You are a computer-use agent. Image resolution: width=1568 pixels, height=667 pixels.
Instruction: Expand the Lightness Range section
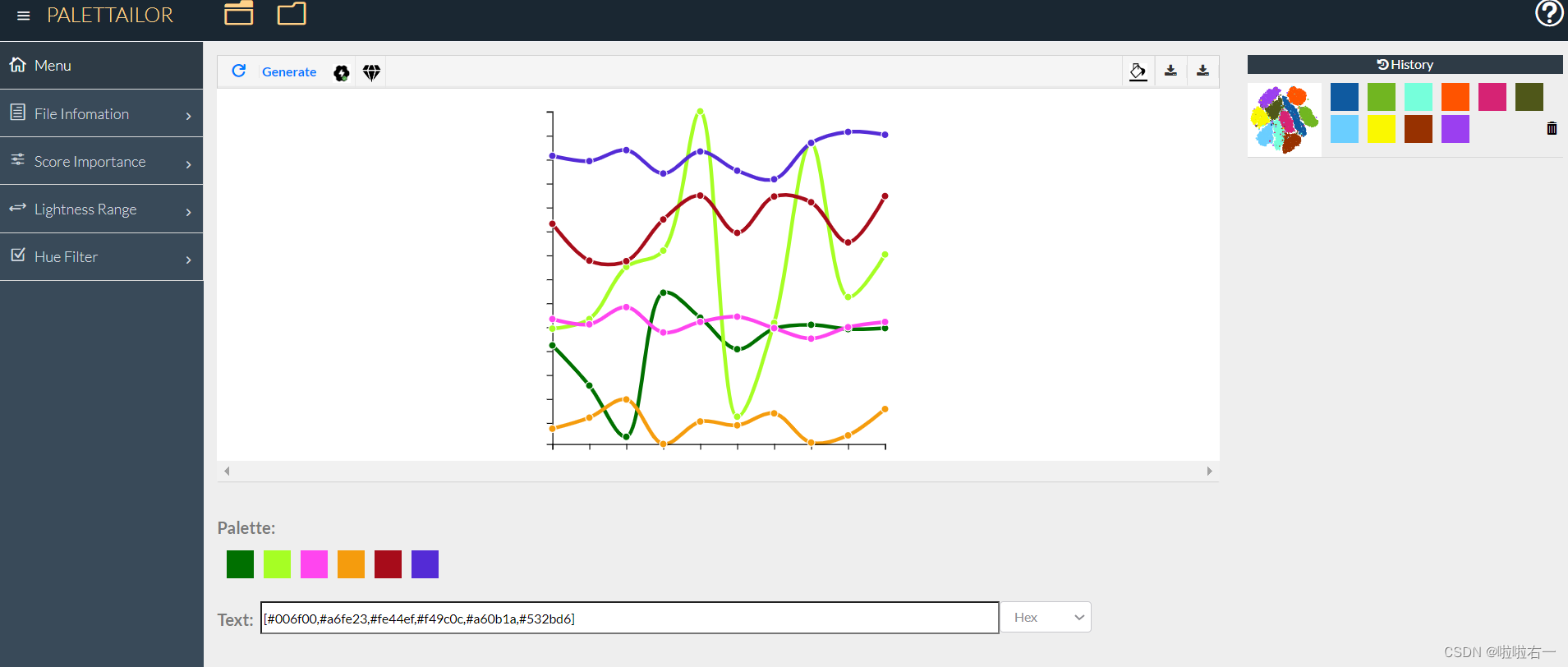[x=101, y=209]
